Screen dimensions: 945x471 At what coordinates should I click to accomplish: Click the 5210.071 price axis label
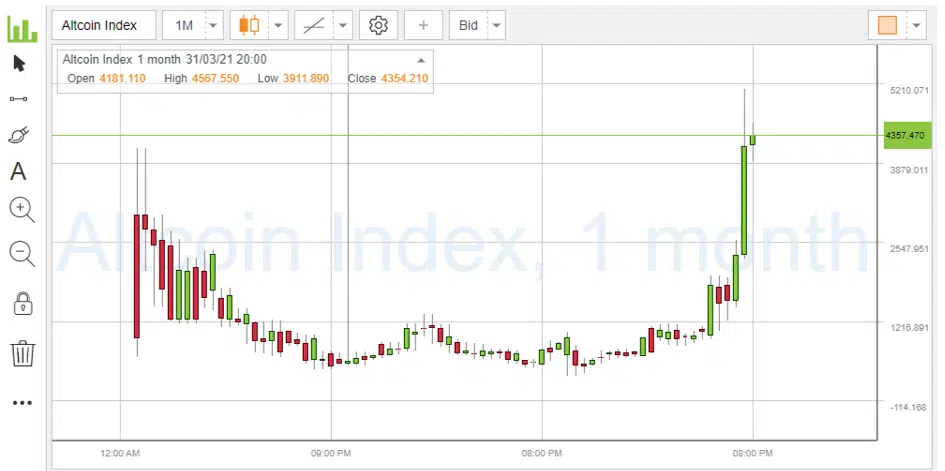click(909, 90)
